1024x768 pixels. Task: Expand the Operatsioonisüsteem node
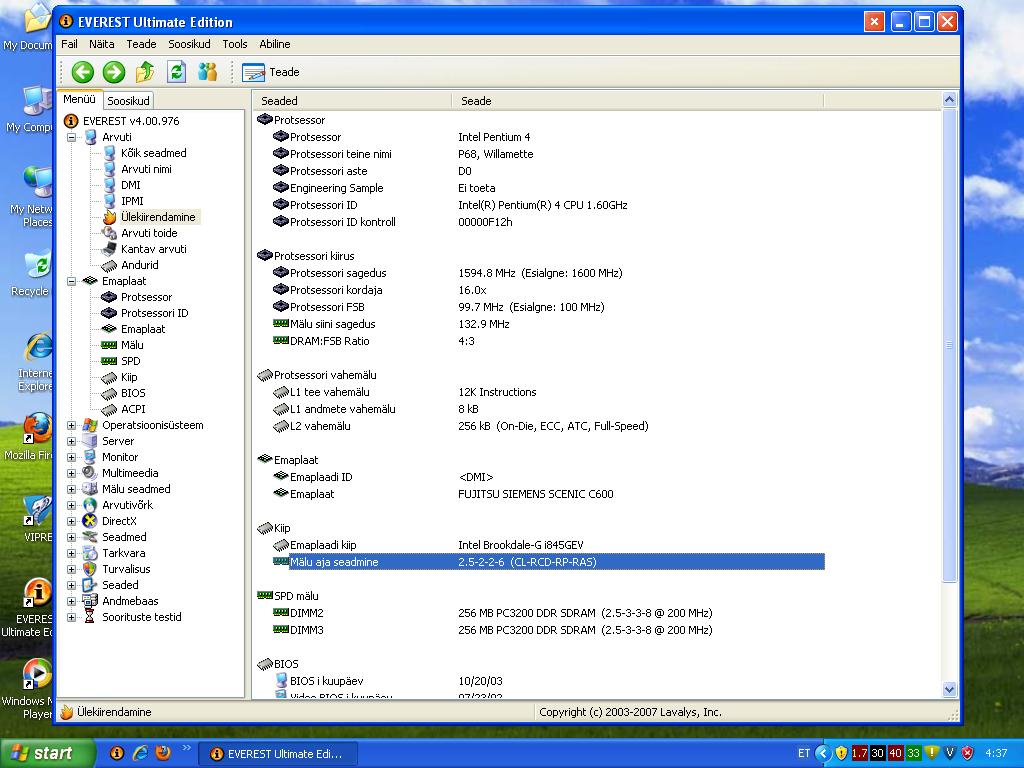71,425
